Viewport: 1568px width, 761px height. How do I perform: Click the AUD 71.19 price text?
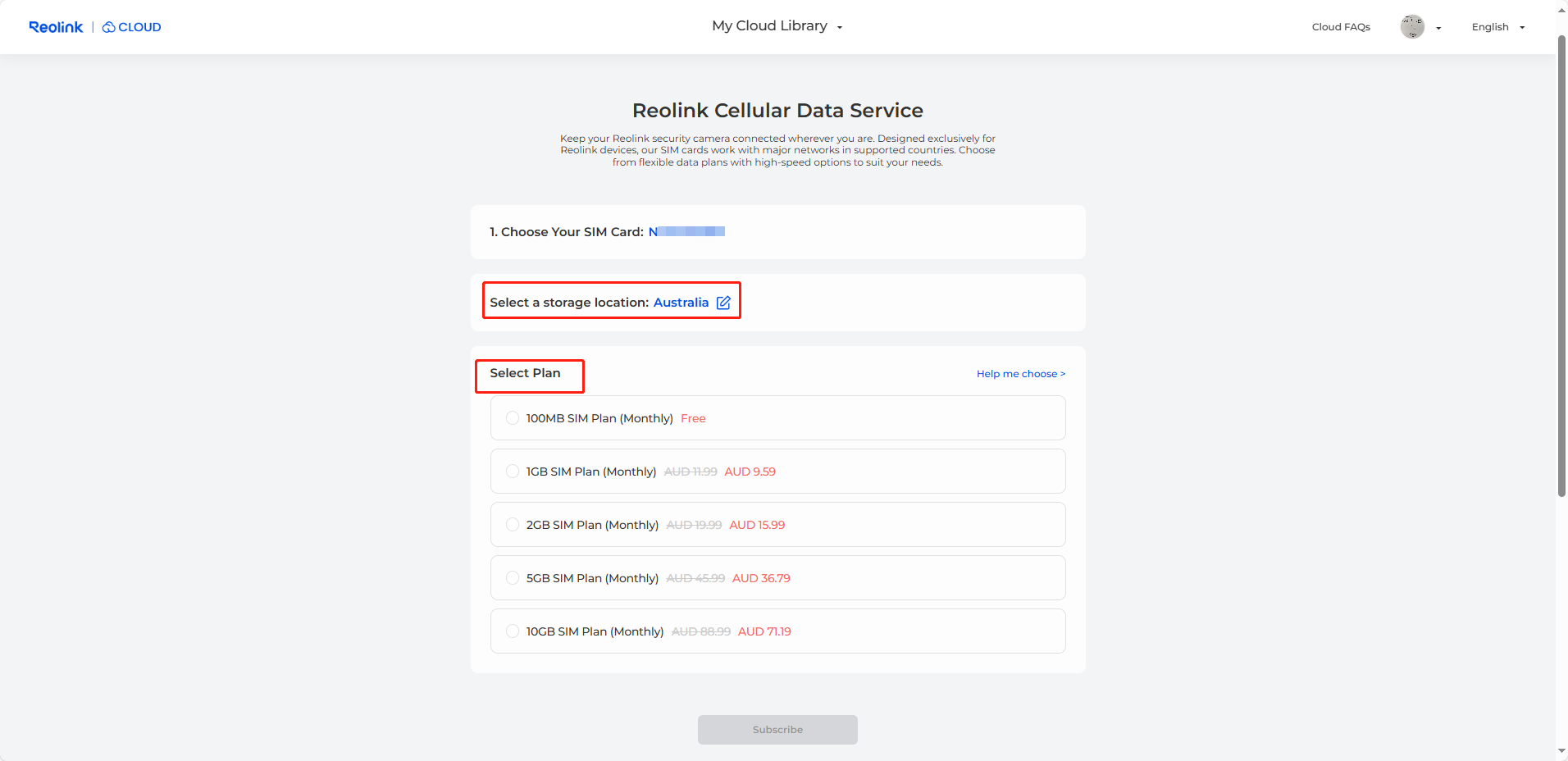coord(764,631)
